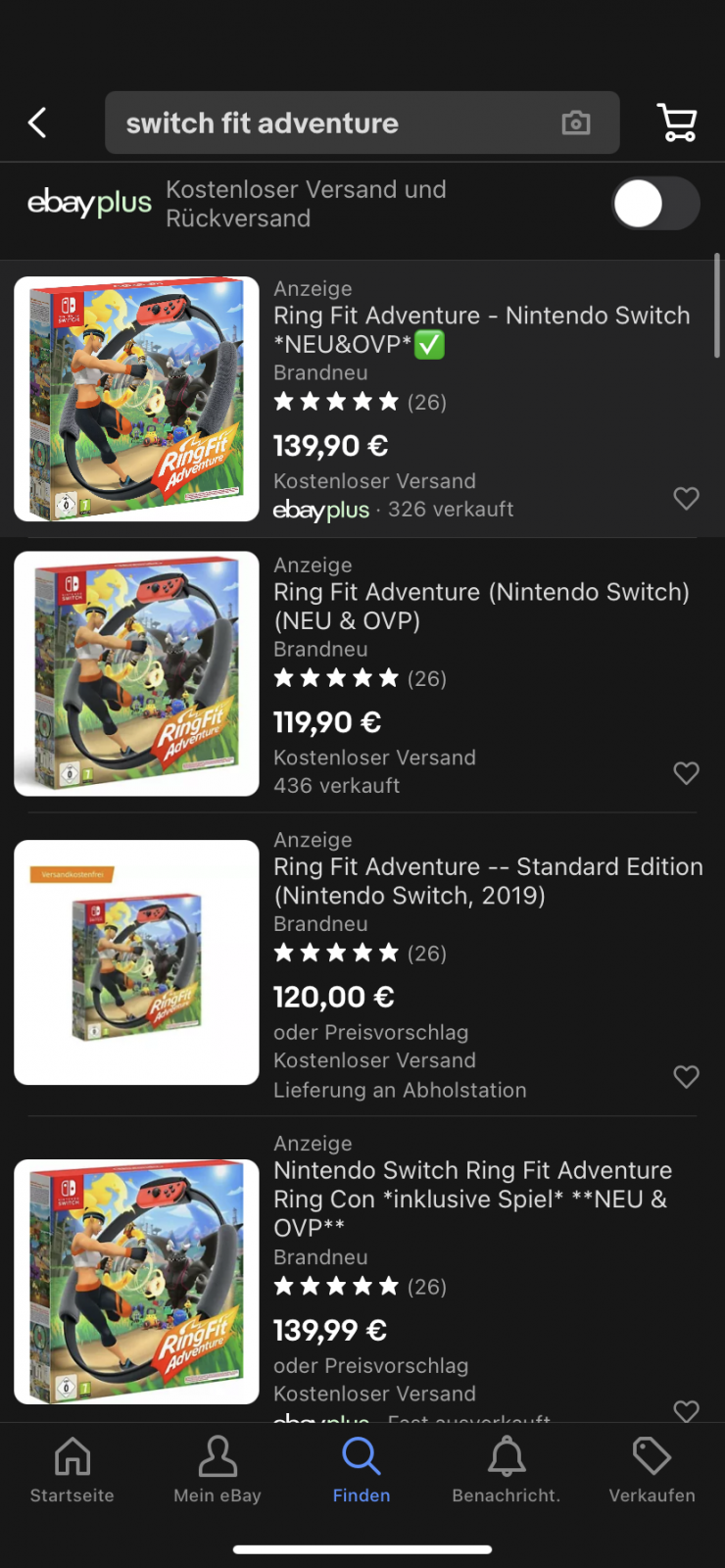Open the camera image search
This screenshot has height=1568, width=725.
point(576,122)
